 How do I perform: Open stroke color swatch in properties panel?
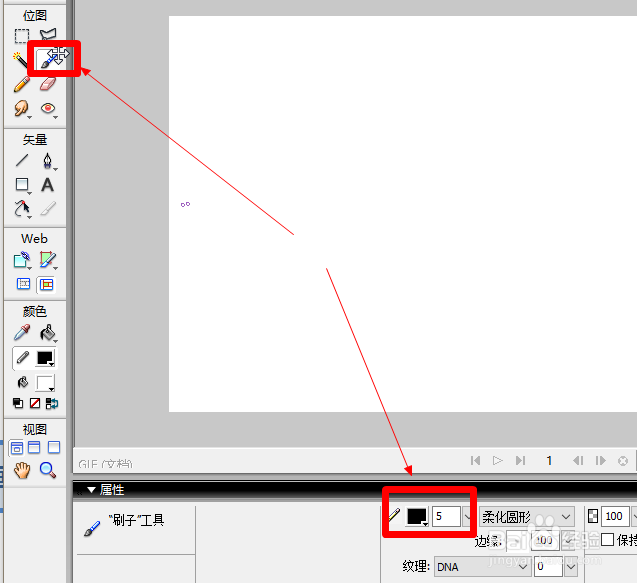(417, 517)
